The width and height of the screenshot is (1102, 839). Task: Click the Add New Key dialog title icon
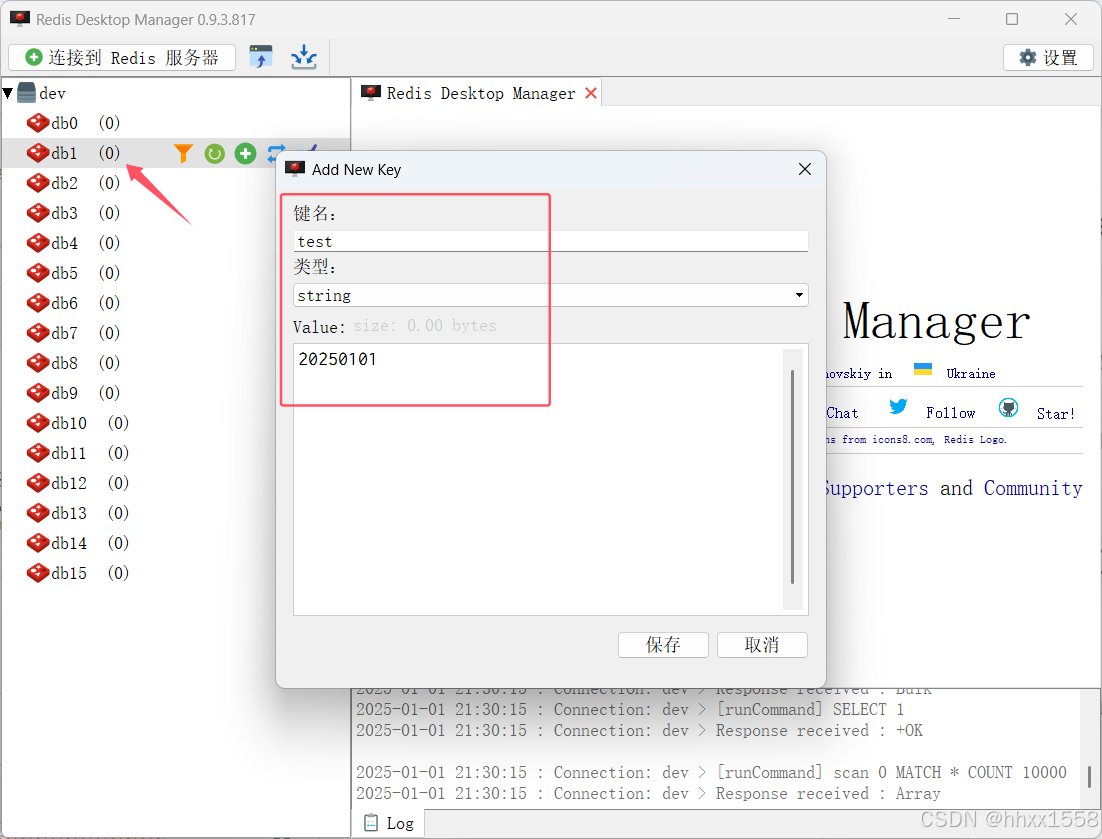click(x=294, y=169)
